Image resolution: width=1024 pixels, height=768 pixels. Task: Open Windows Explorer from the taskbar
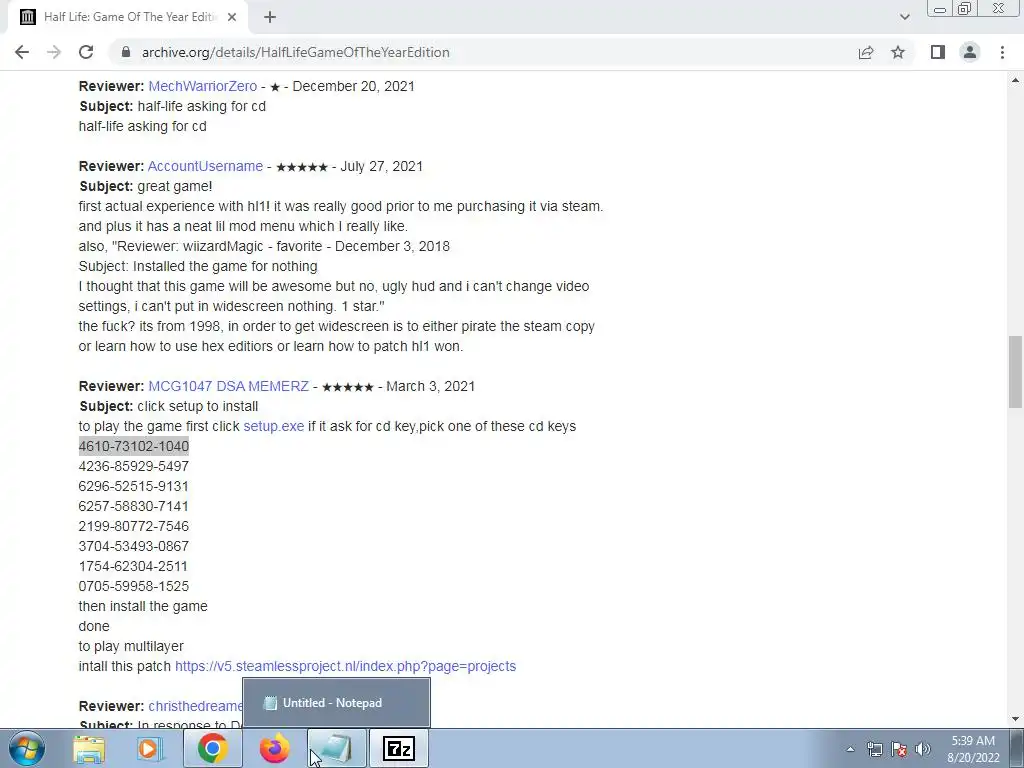point(89,748)
